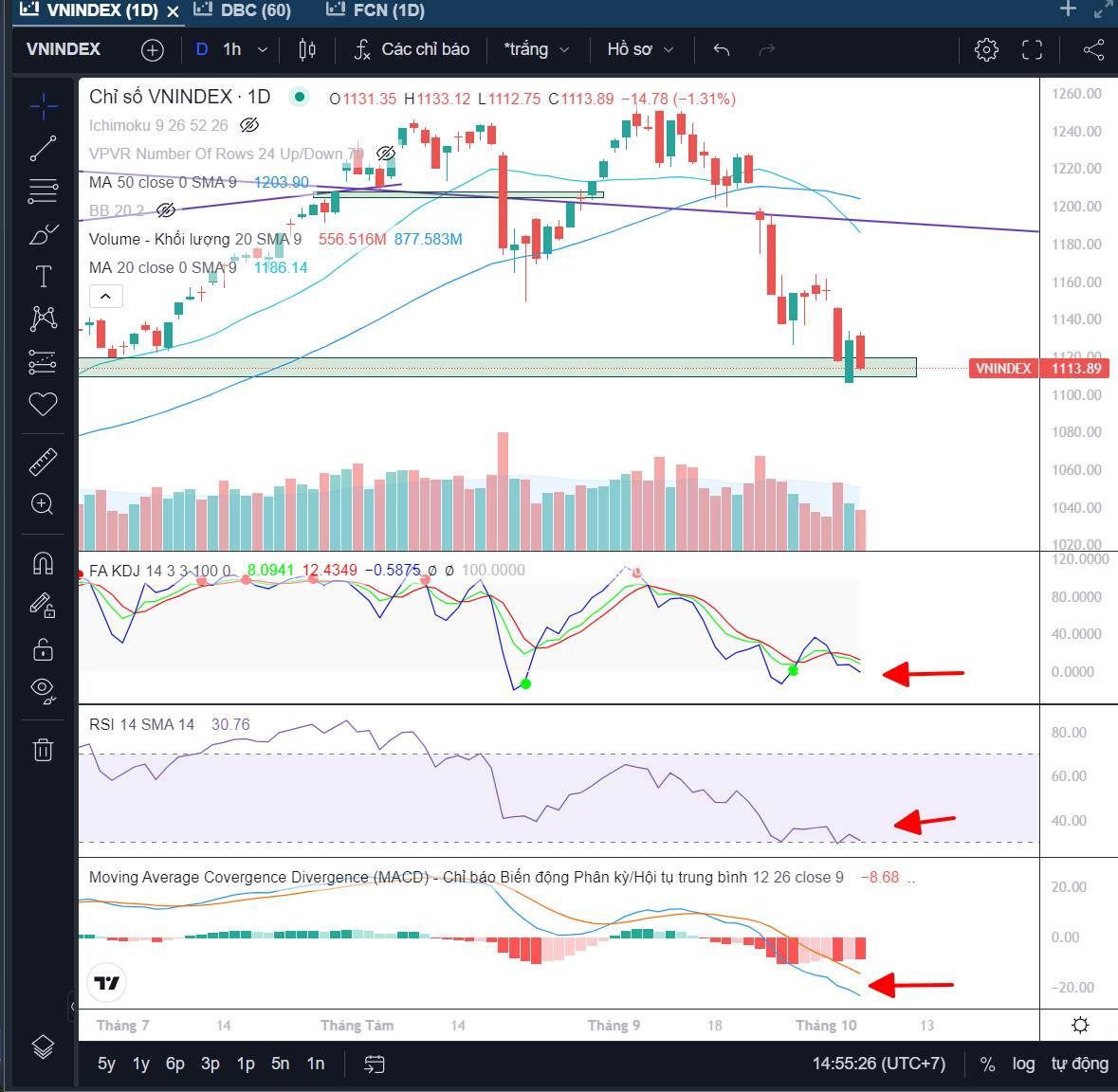The height and width of the screenshot is (1092, 1118).
Task: Open the chart patterns tool
Action: pyautogui.click(x=43, y=318)
